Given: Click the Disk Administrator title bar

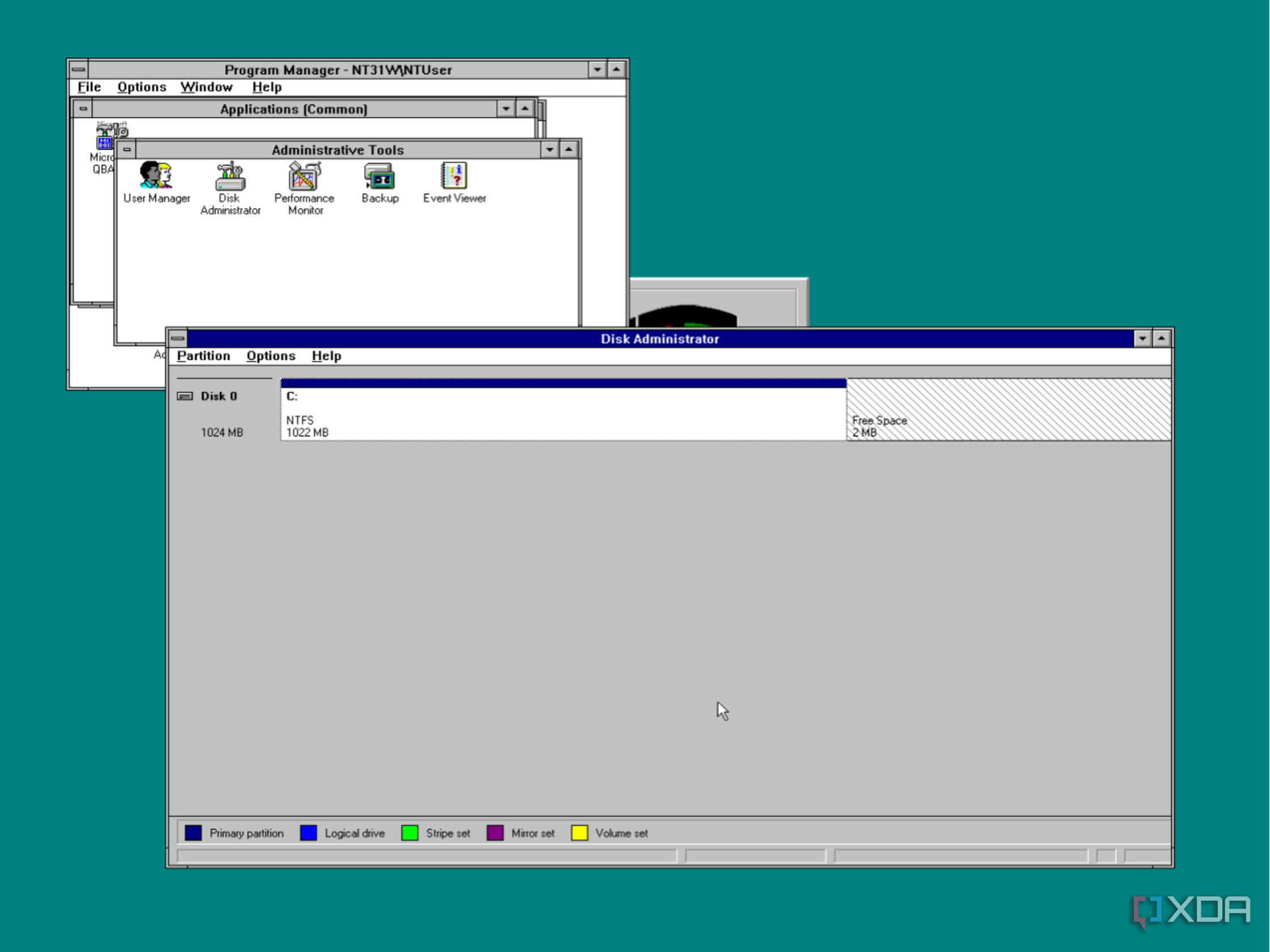Looking at the screenshot, I should 660,339.
